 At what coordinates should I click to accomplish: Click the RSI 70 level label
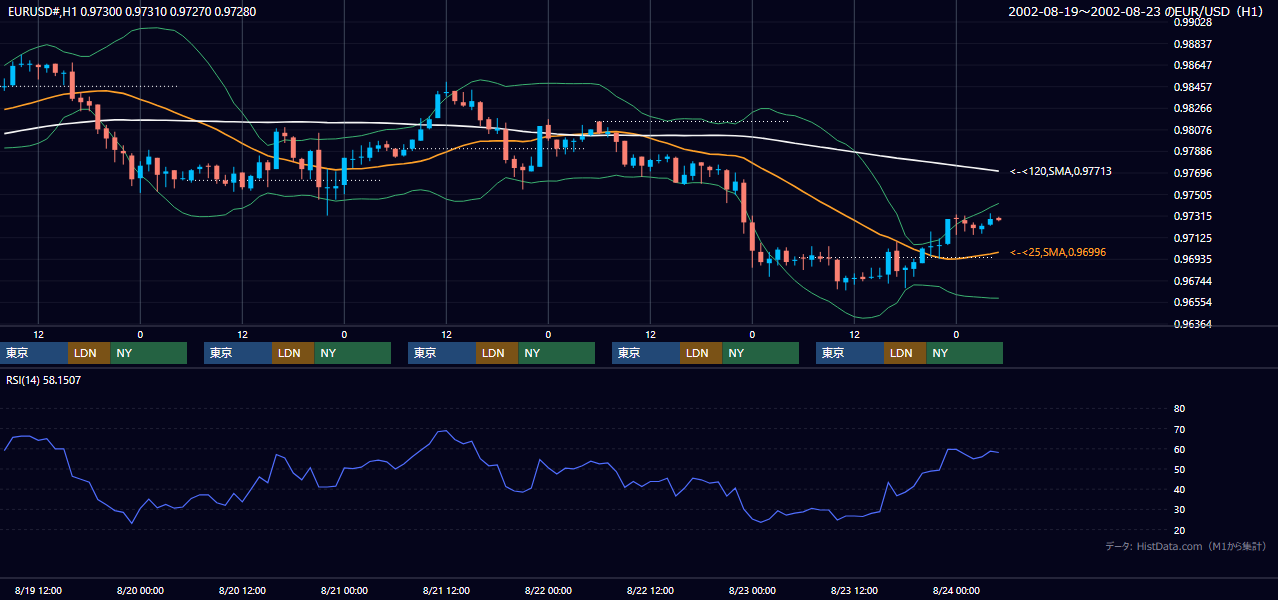[x=1179, y=429]
